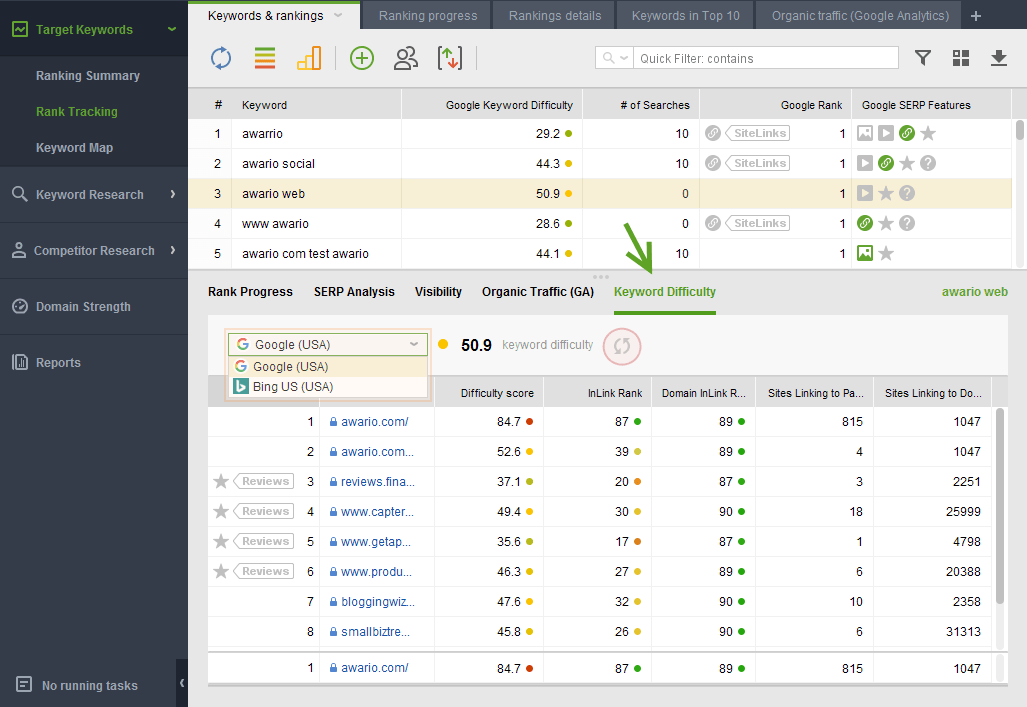This screenshot has width=1027, height=707.
Task: Click the green link icon in awarrio row
Action: (x=907, y=134)
